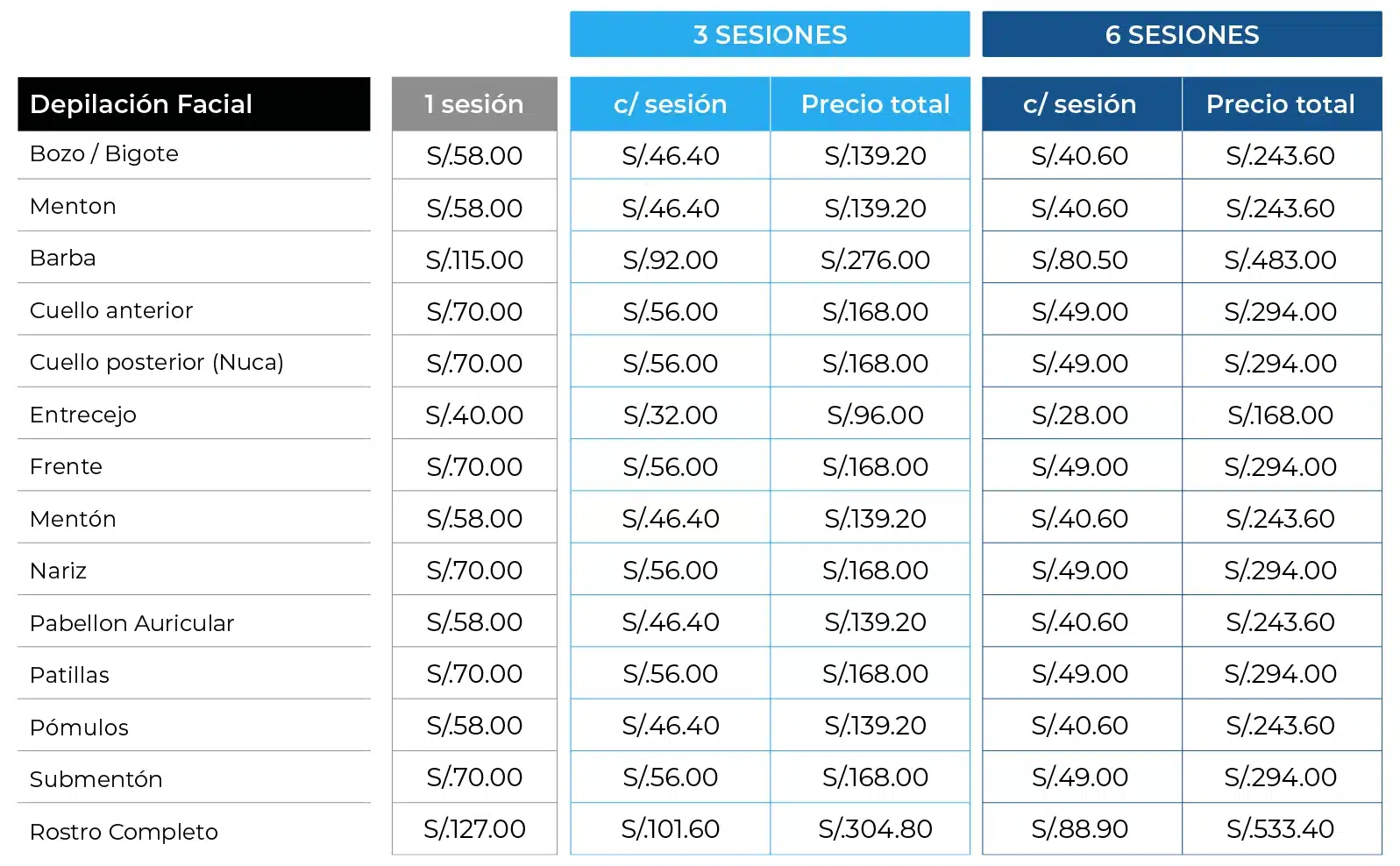Click Entrecejo 3-session total S/.96.00
Viewport: 1400px width, 866px height.
coord(875,415)
